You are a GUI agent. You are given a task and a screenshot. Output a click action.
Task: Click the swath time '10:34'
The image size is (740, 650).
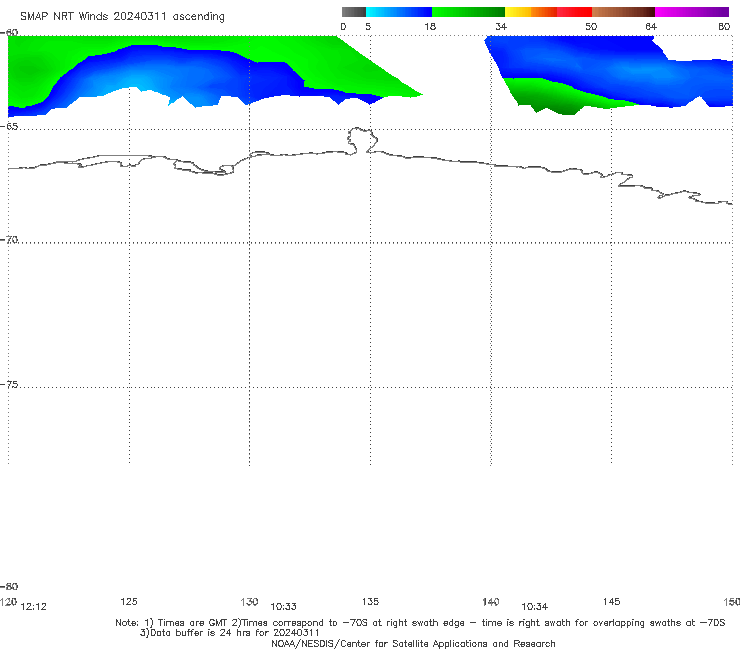point(534,607)
